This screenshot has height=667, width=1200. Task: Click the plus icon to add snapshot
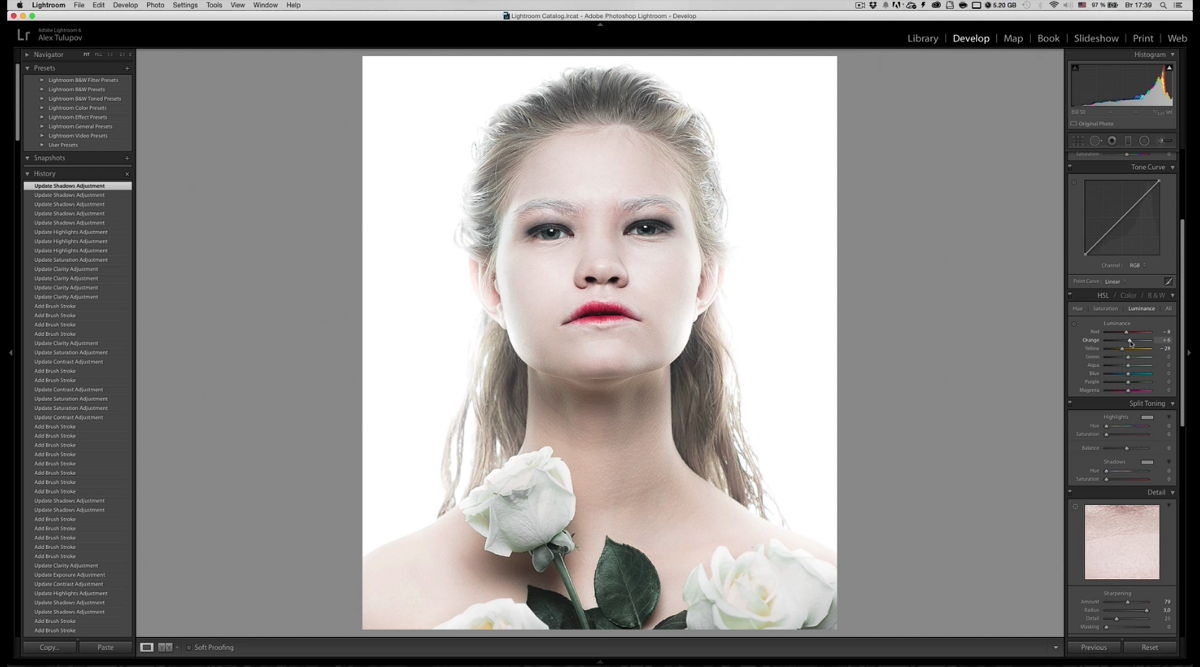click(x=127, y=158)
